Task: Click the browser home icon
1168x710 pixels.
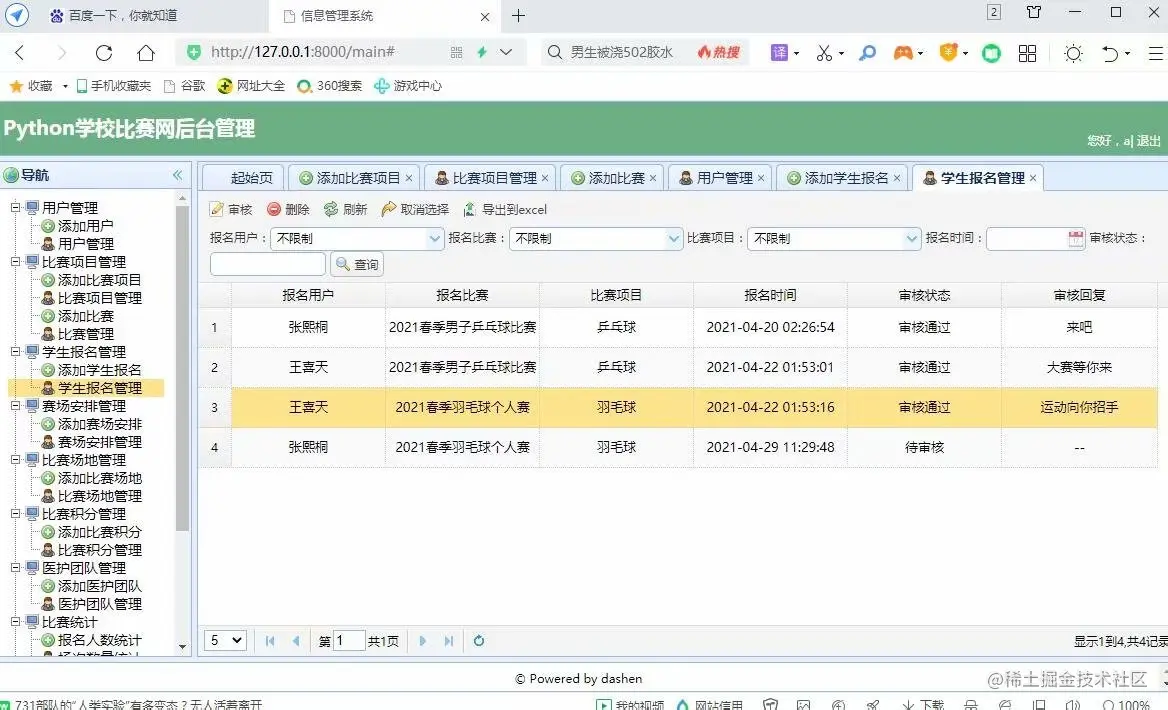Action: click(146, 53)
